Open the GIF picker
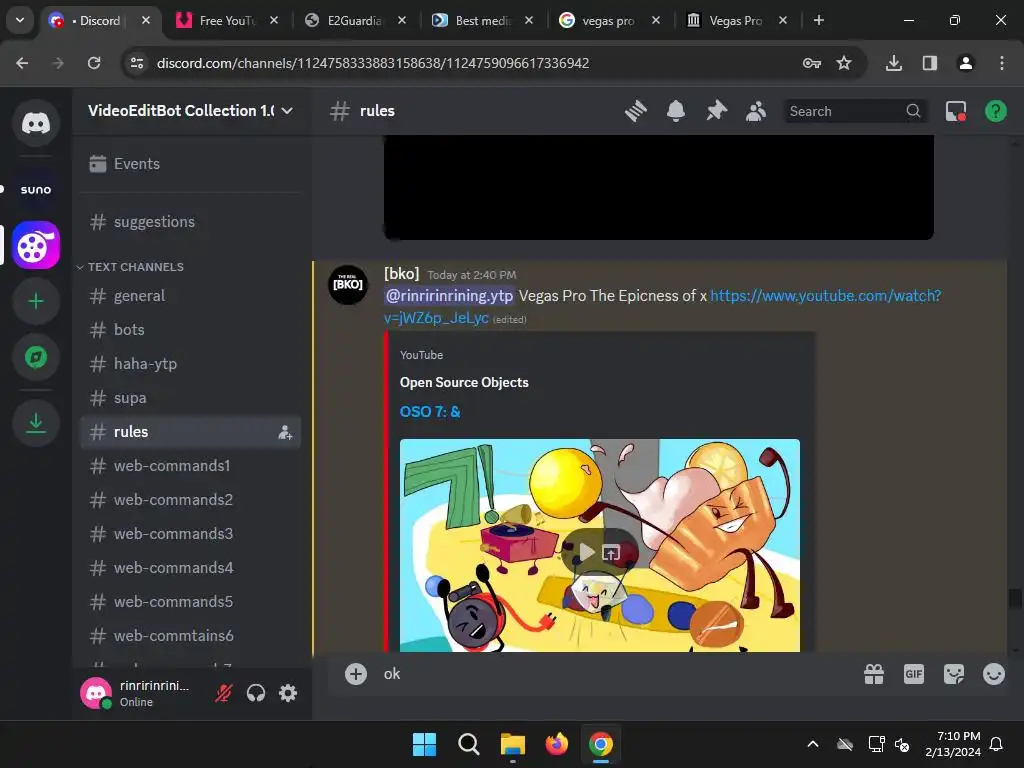The height and width of the screenshot is (768, 1024). [x=914, y=674]
